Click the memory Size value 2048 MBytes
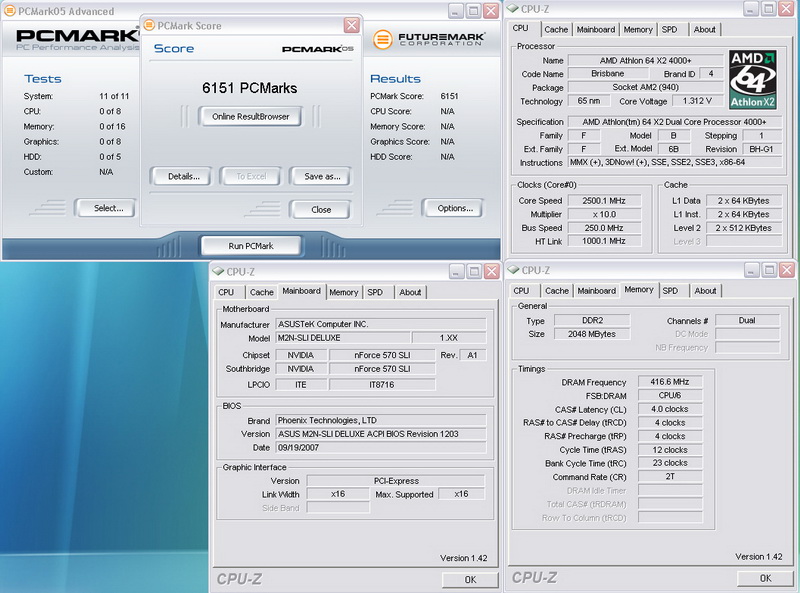This screenshot has width=800, height=593. point(592,334)
